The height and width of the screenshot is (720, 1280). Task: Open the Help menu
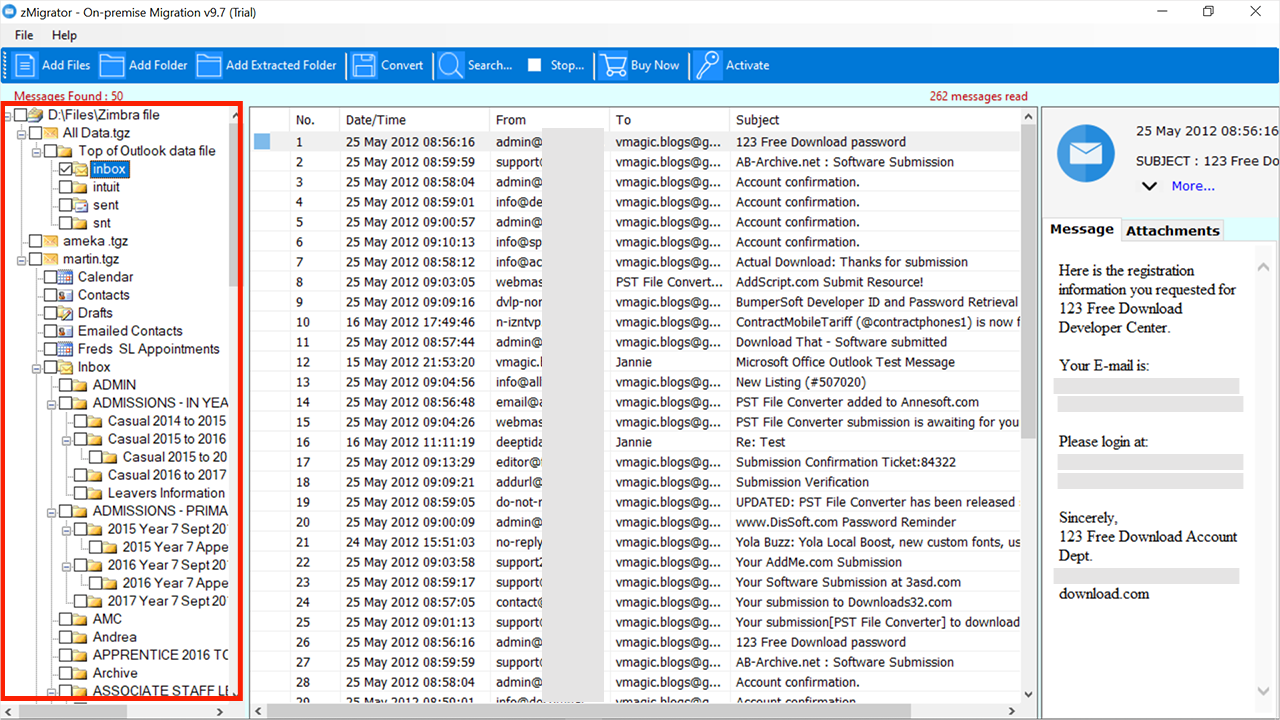(64, 35)
